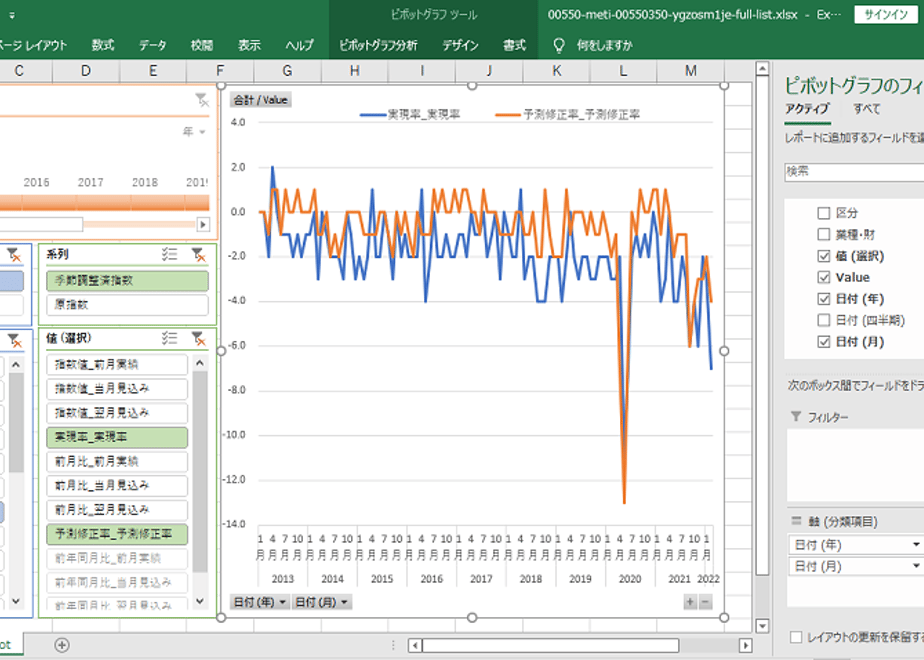The width and height of the screenshot is (924, 660).
Task: Open the 数式 ribbon tab
Action: 103,45
